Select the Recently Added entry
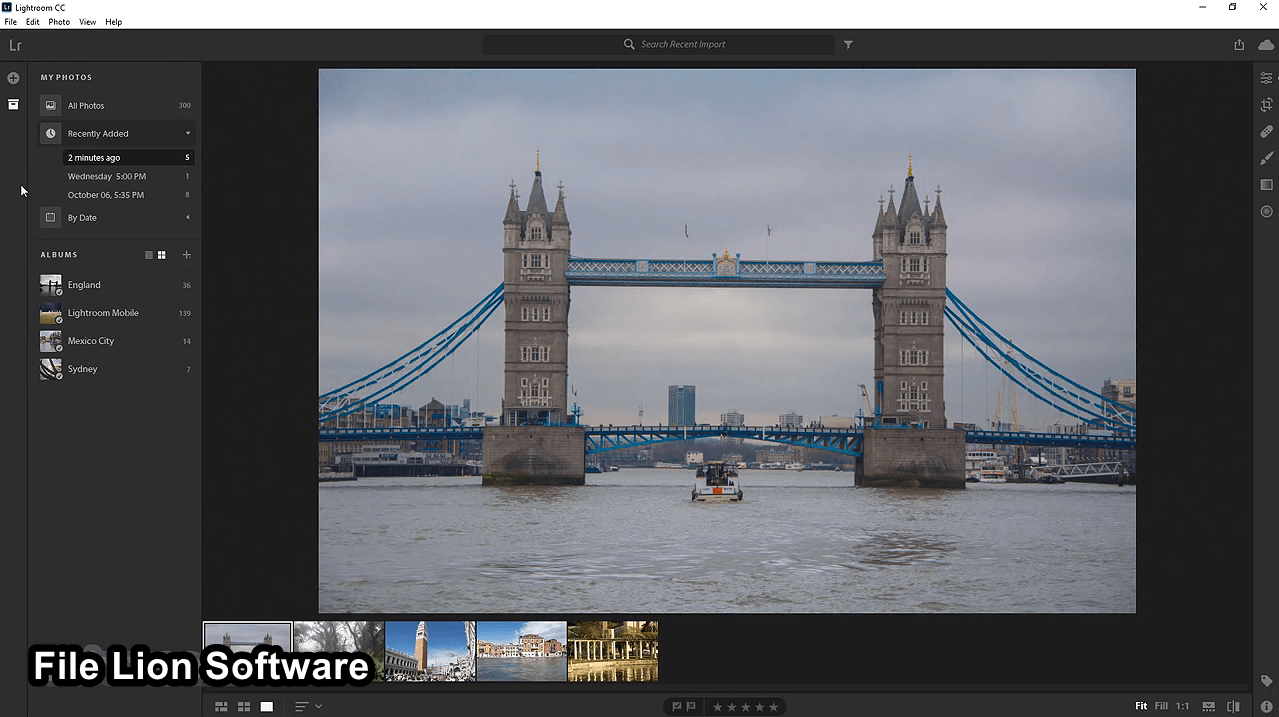Screen dimensions: 1279x717 pos(116,133)
